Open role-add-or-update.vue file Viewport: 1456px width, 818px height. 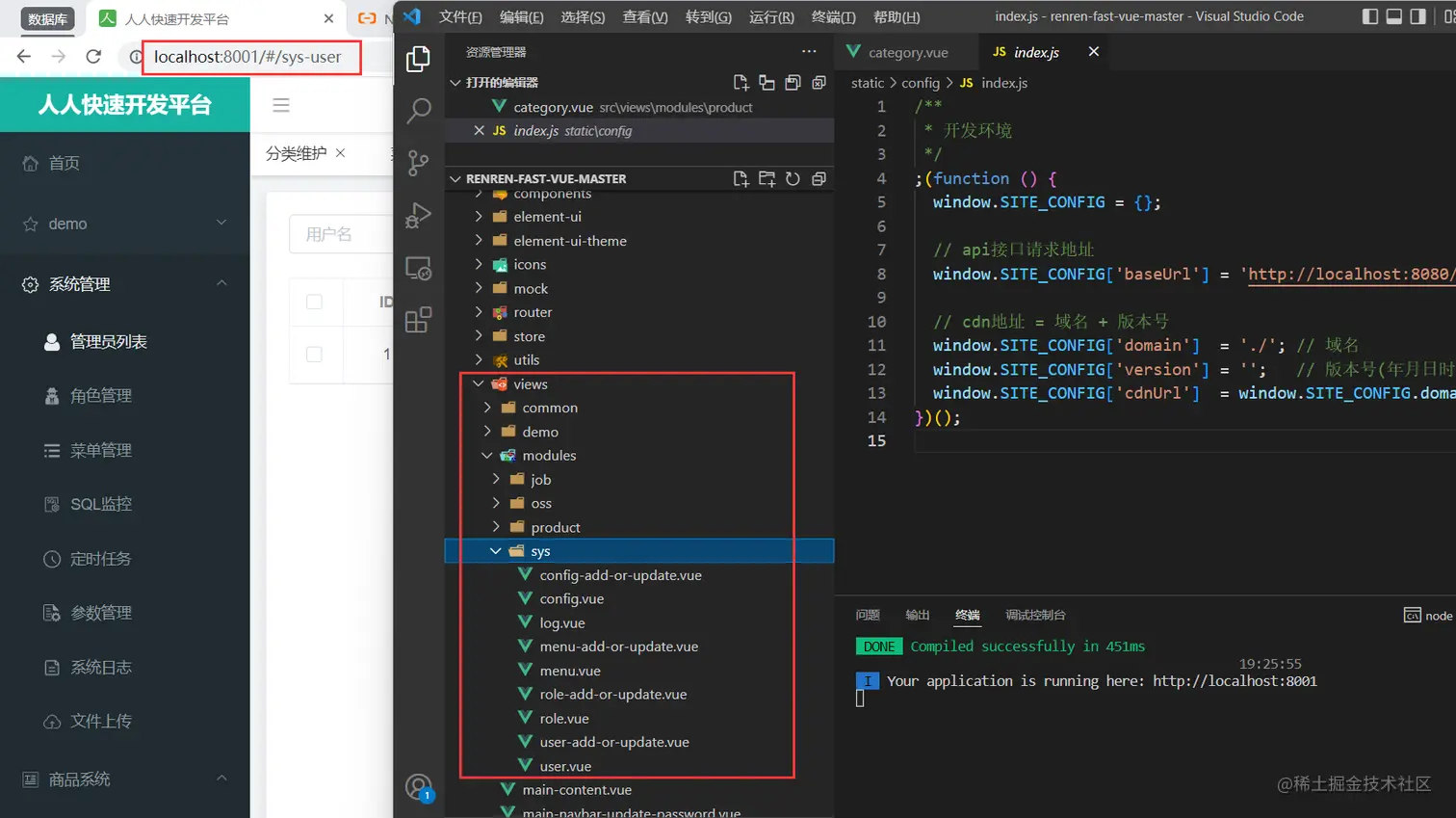[612, 694]
